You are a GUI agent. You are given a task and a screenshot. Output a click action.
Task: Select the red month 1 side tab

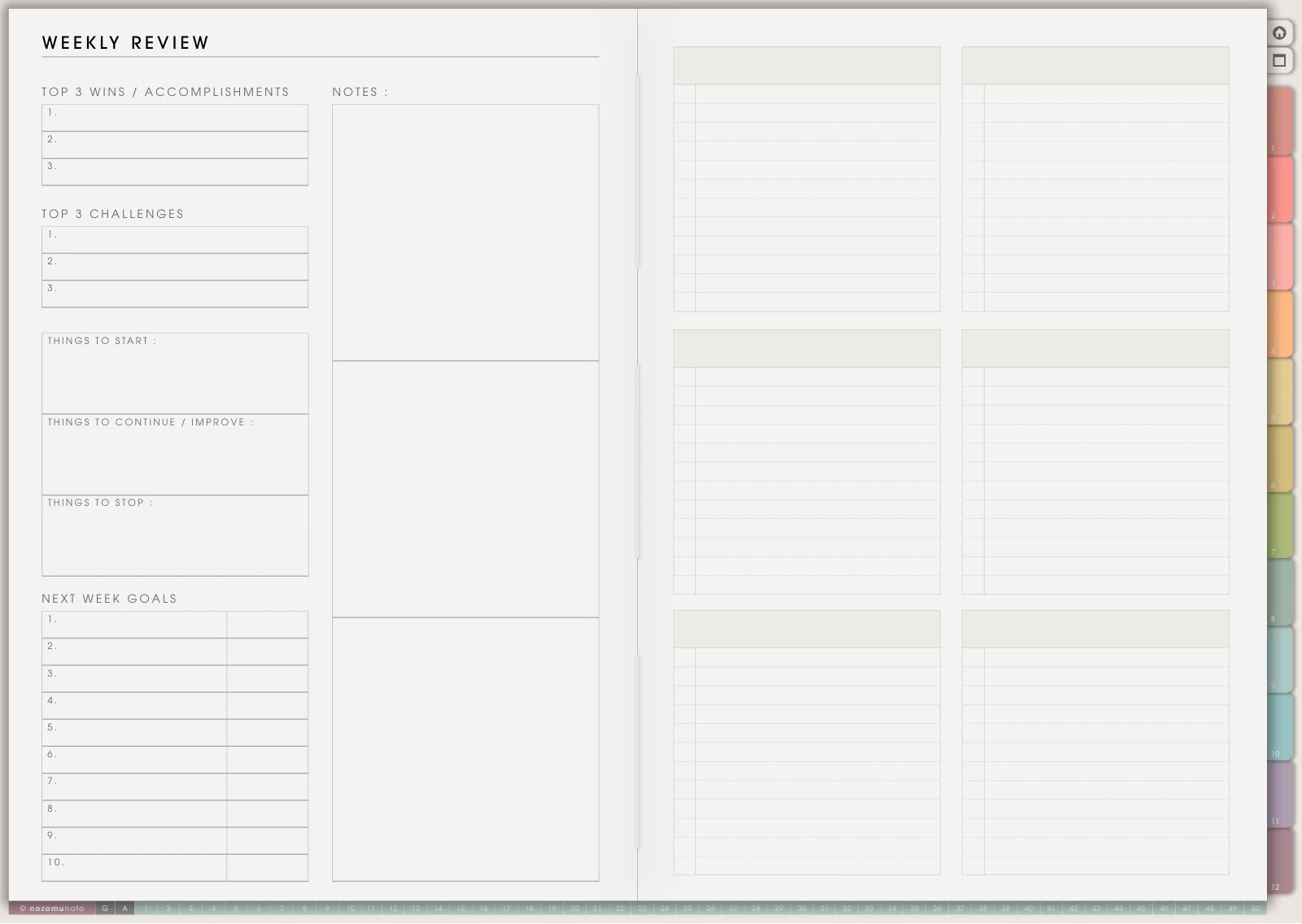tap(1280, 121)
